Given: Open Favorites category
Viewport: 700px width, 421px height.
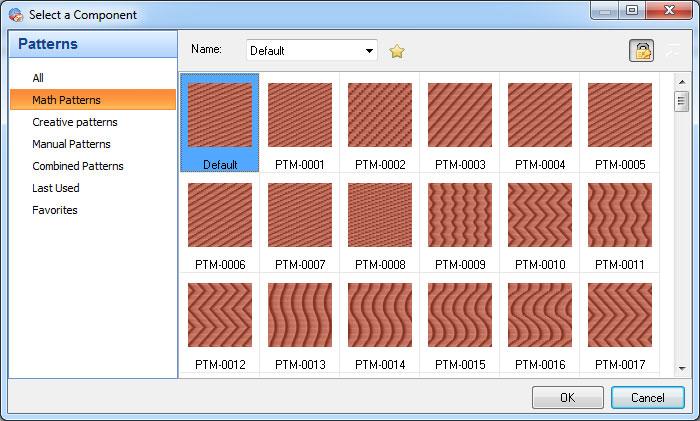Looking at the screenshot, I should [54, 210].
